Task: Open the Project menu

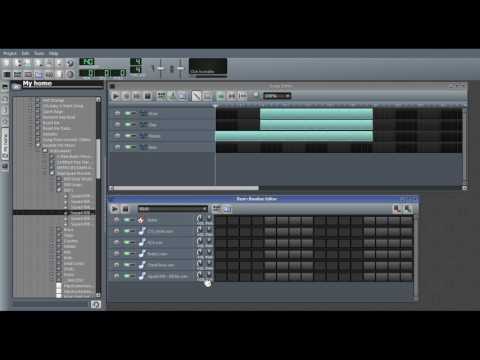Action: (x=10, y=53)
